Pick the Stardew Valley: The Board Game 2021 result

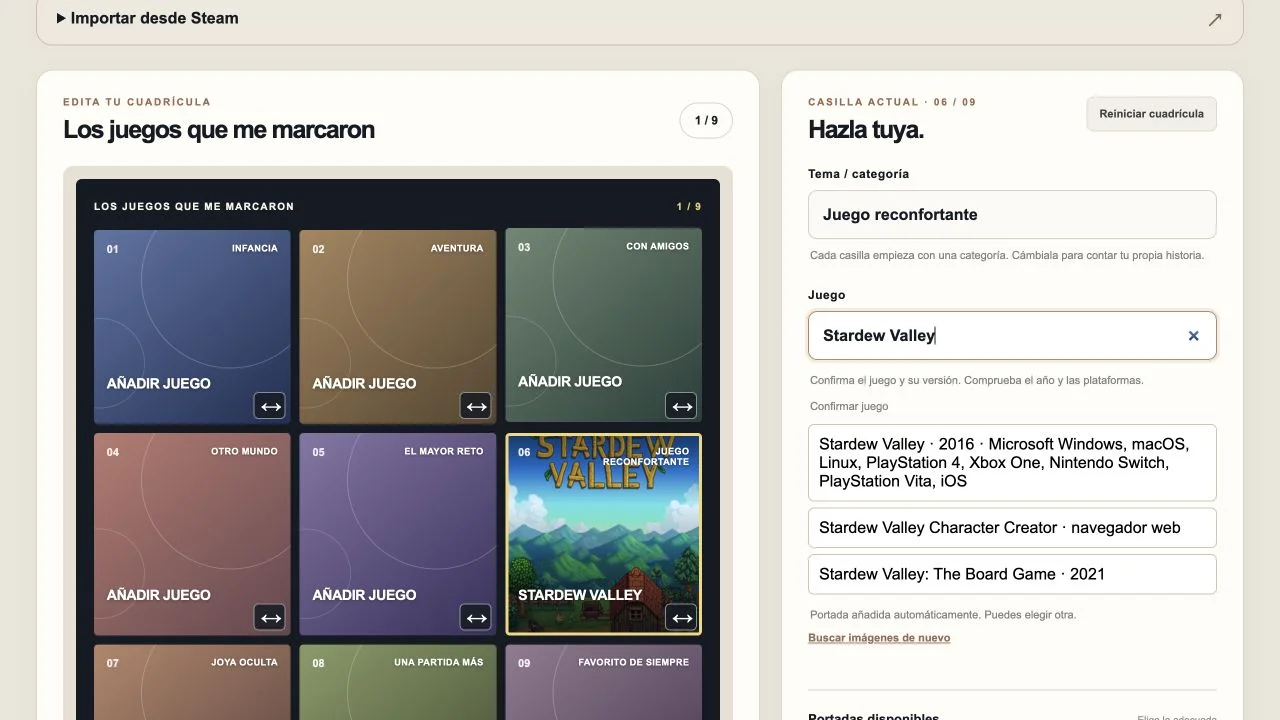(x=1012, y=574)
